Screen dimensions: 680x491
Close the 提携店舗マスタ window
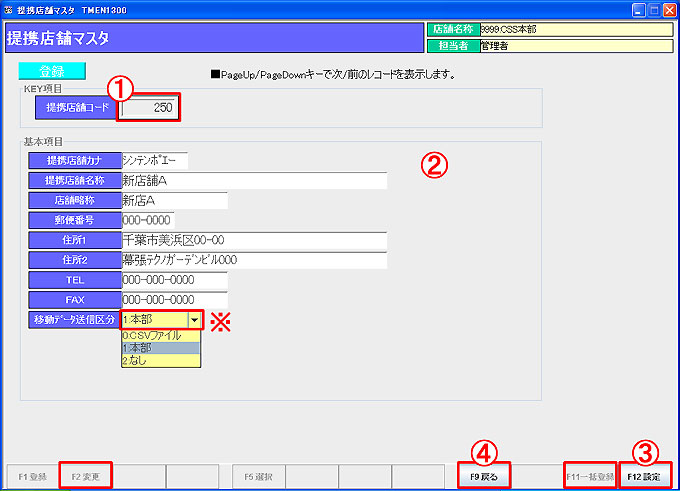(x=670, y=10)
